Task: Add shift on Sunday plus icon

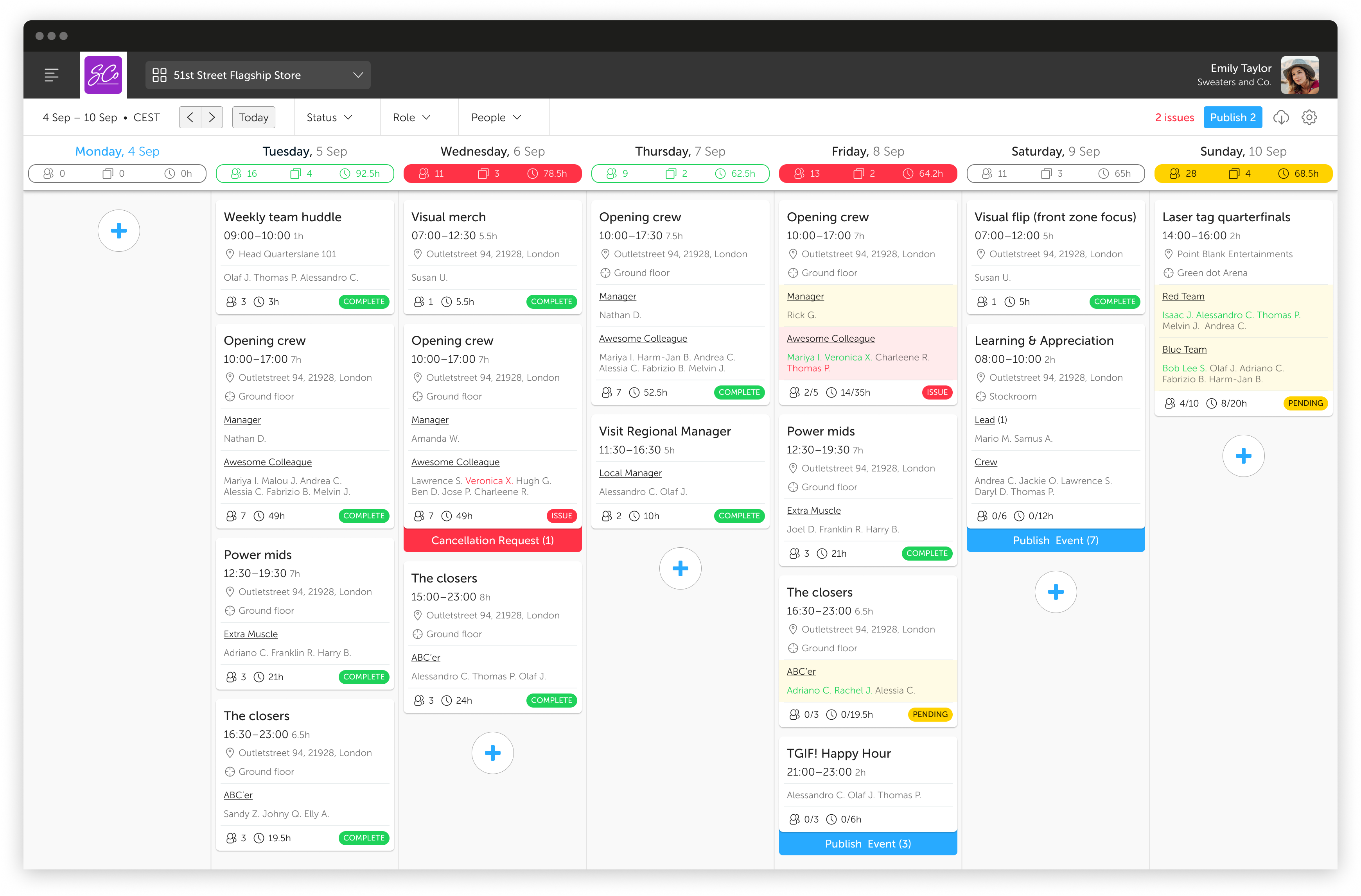Action: coord(1242,456)
